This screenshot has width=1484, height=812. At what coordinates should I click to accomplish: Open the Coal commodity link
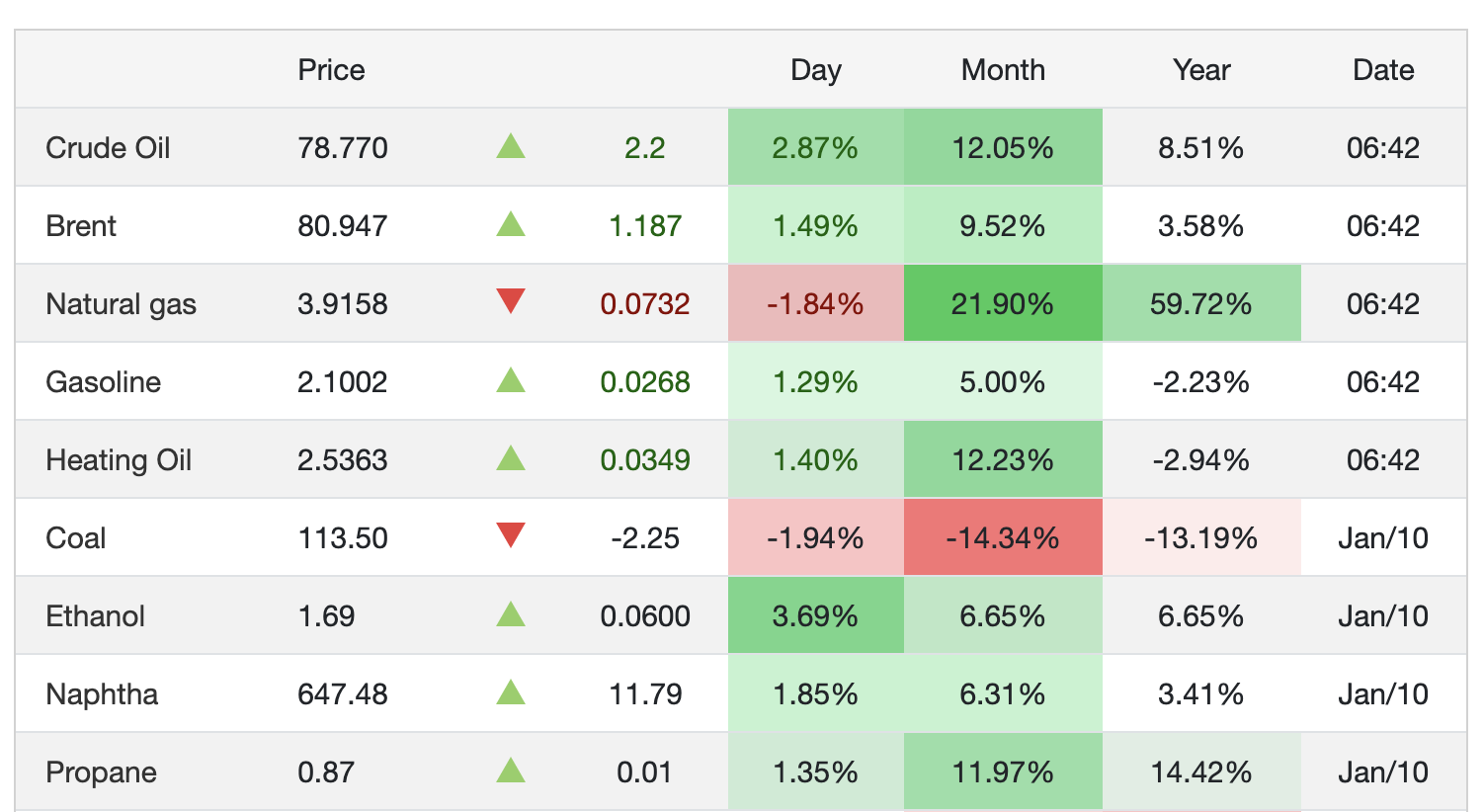[75, 538]
